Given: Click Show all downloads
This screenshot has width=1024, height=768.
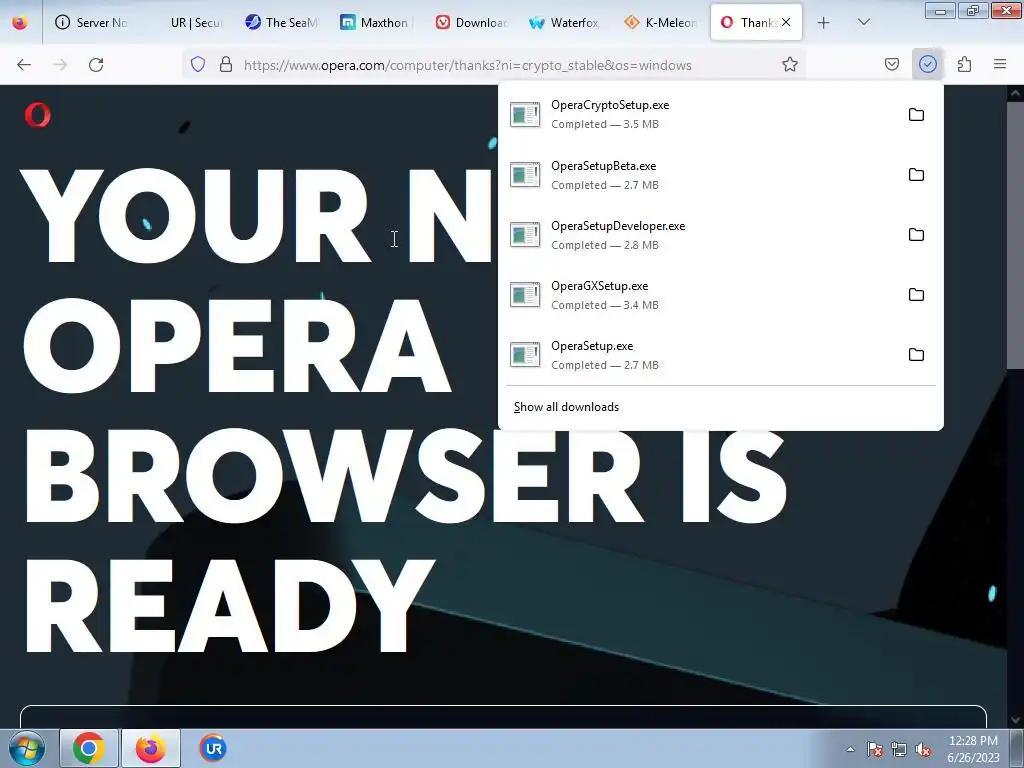Looking at the screenshot, I should pos(566,407).
